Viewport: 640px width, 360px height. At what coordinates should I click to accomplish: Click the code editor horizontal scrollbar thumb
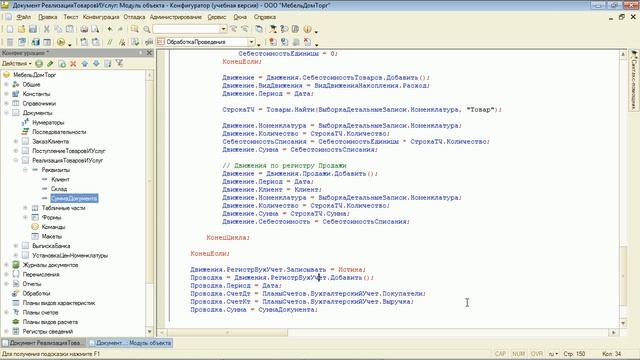click(227, 333)
